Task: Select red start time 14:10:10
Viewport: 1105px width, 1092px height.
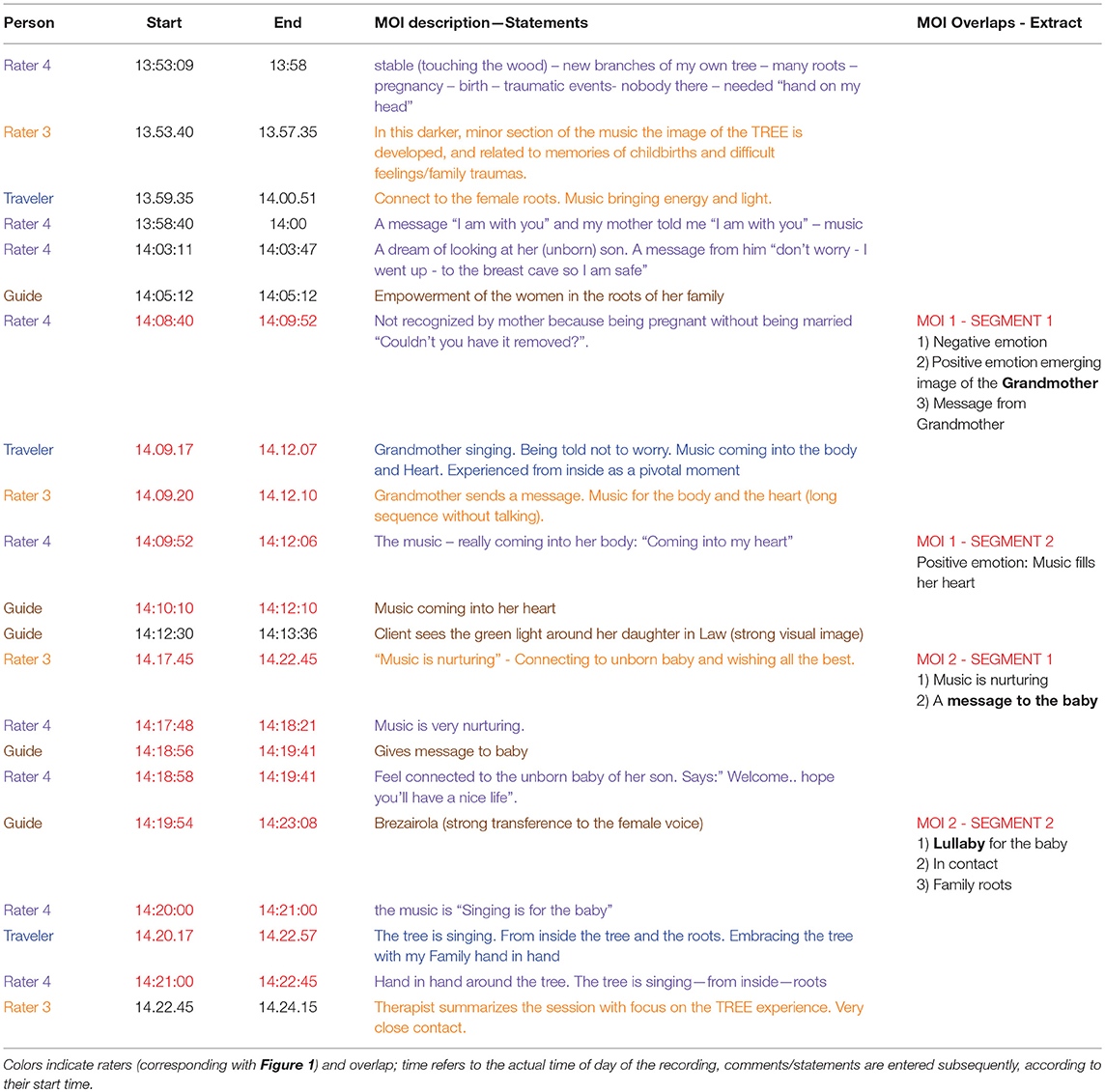Action: click(x=164, y=608)
